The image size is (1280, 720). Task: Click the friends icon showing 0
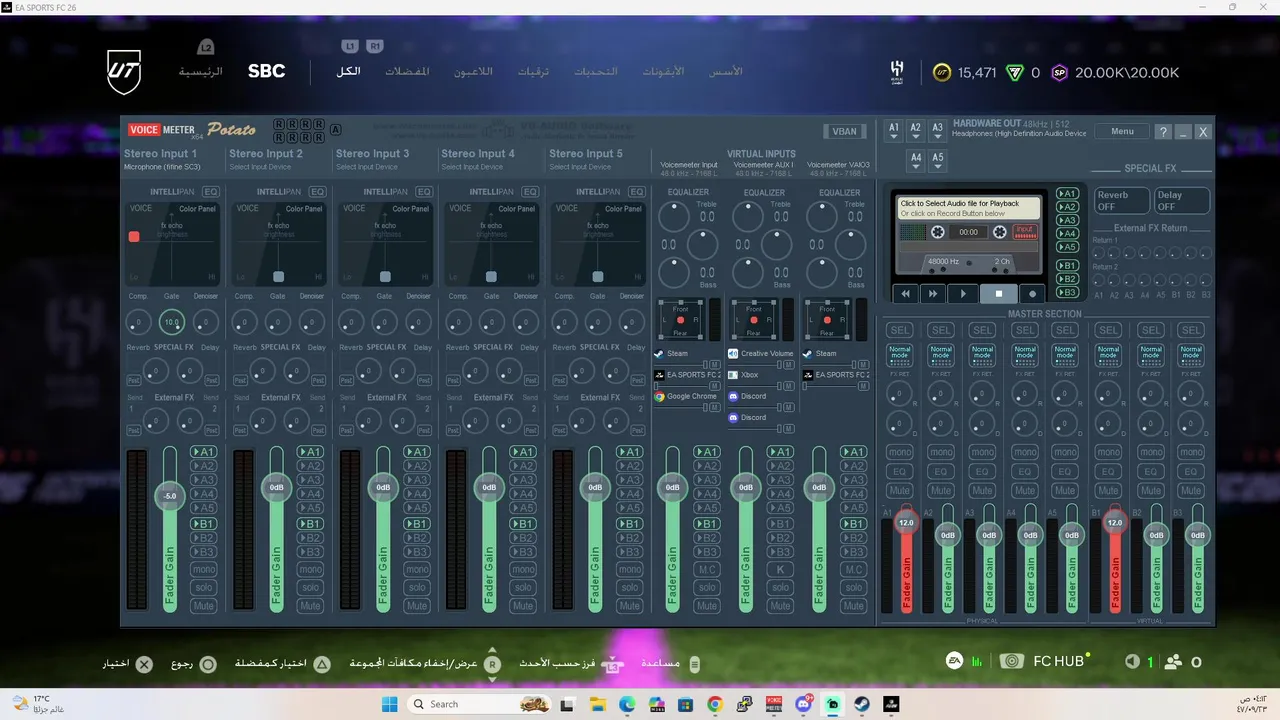click(1174, 661)
